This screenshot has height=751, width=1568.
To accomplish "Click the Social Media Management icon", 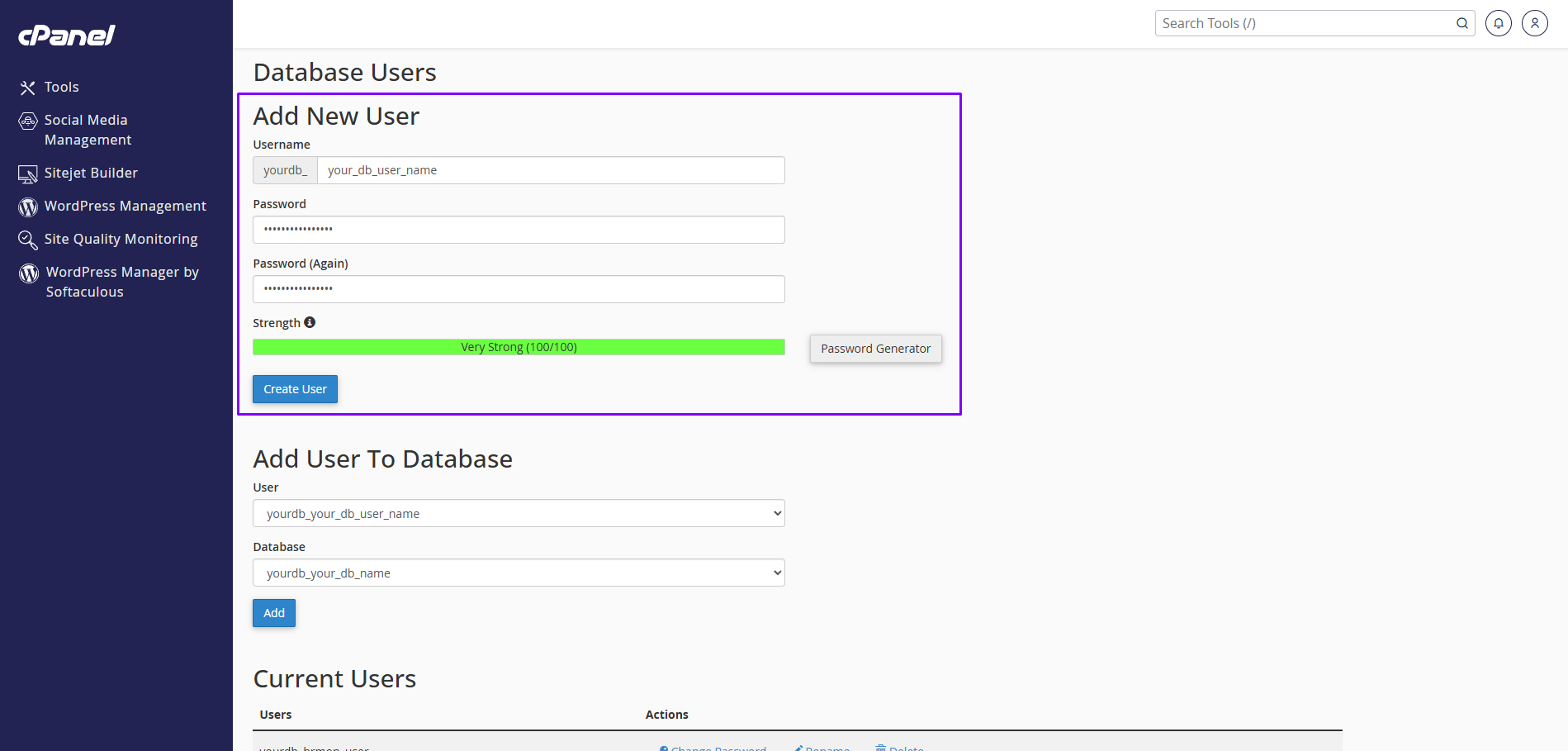I will click(28, 121).
